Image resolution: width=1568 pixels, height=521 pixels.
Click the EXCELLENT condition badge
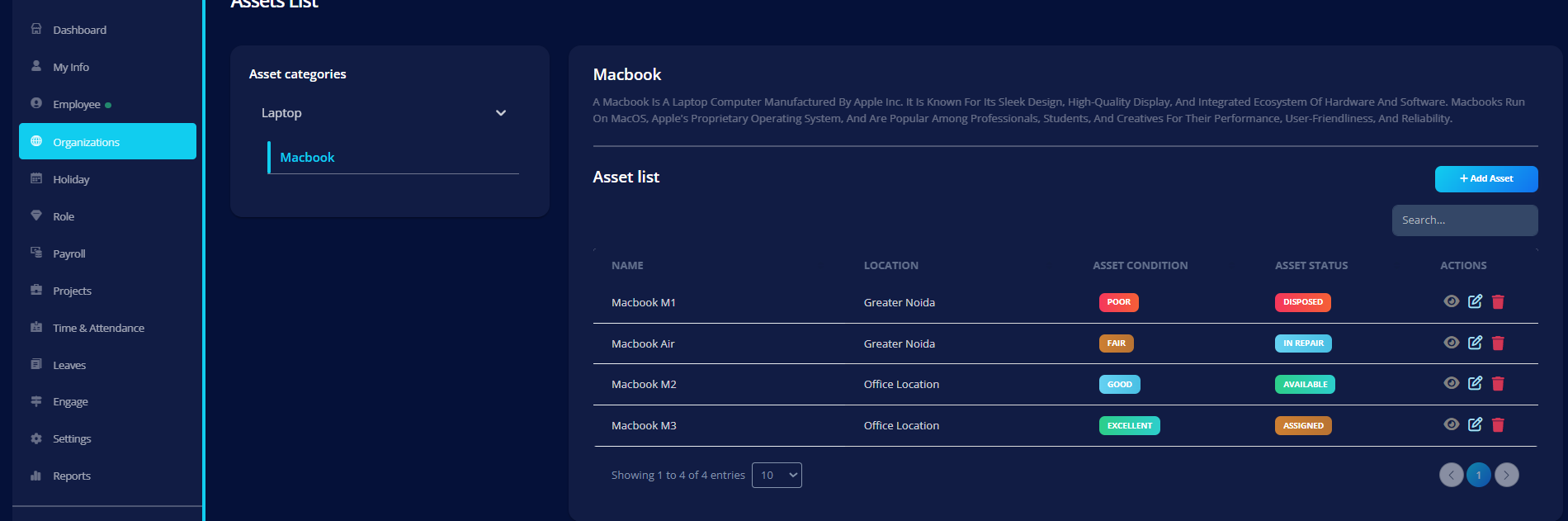(x=1130, y=425)
